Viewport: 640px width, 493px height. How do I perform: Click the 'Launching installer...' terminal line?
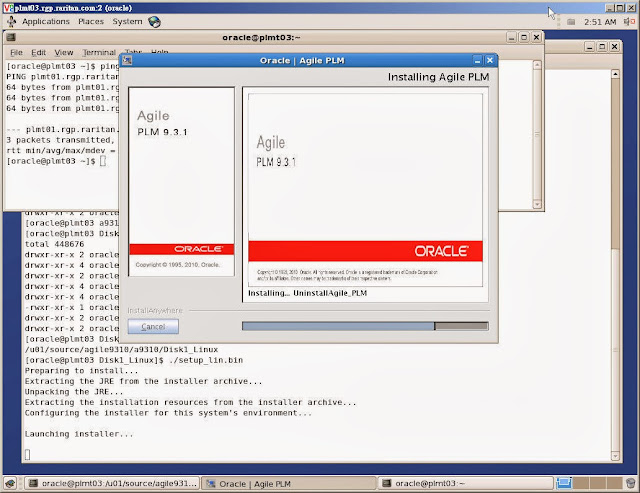pyautogui.click(x=79, y=434)
